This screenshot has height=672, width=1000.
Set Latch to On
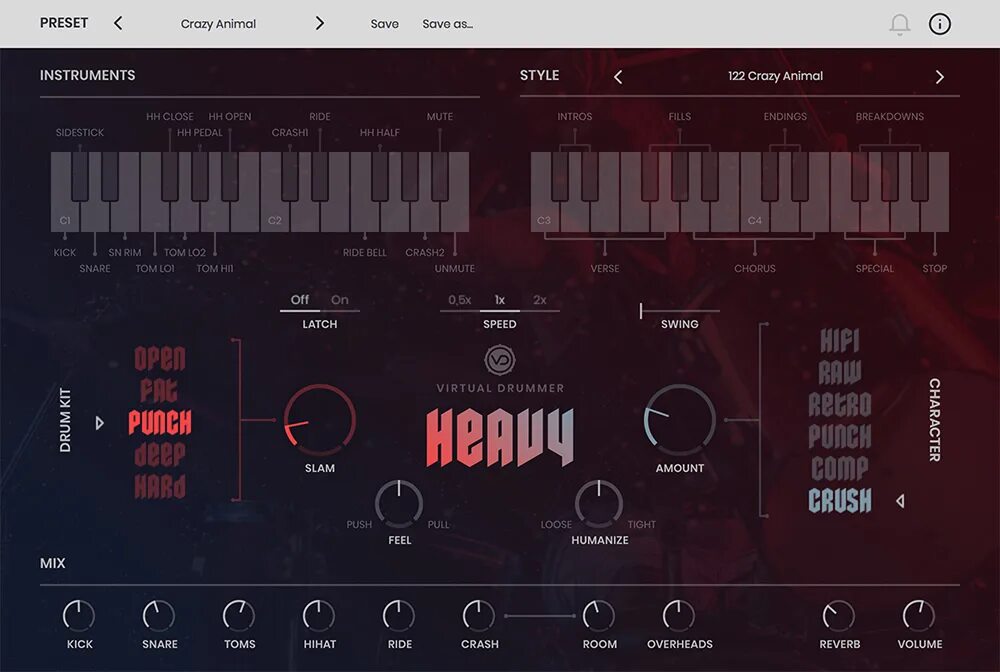point(340,300)
